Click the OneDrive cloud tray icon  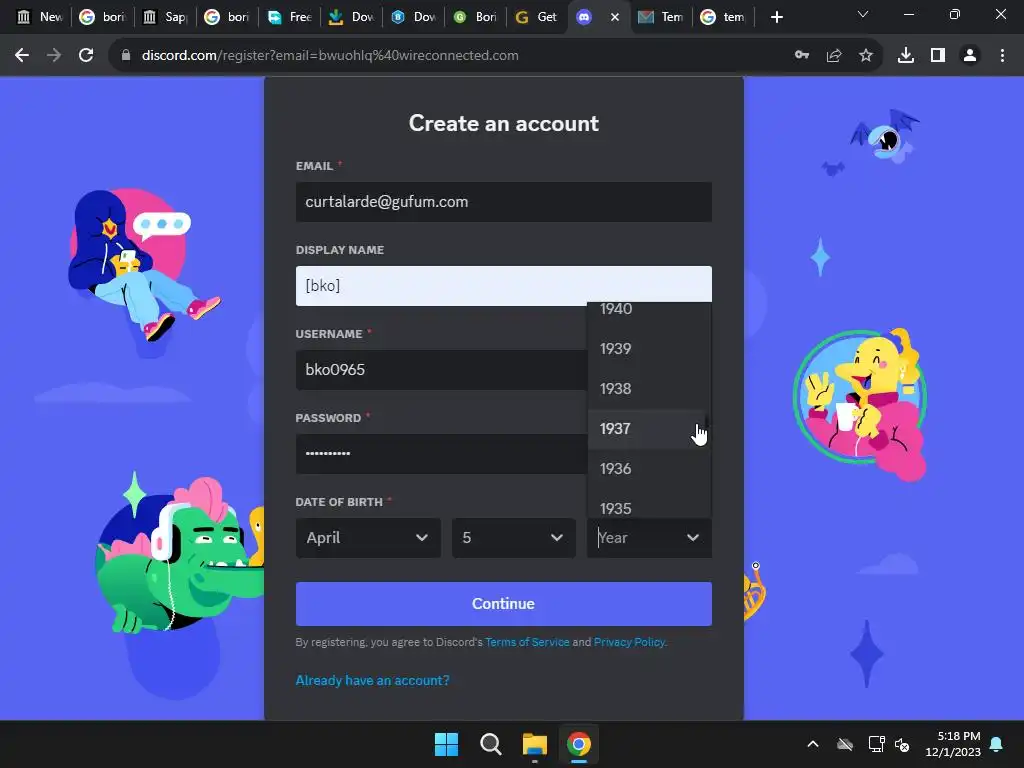tap(845, 744)
